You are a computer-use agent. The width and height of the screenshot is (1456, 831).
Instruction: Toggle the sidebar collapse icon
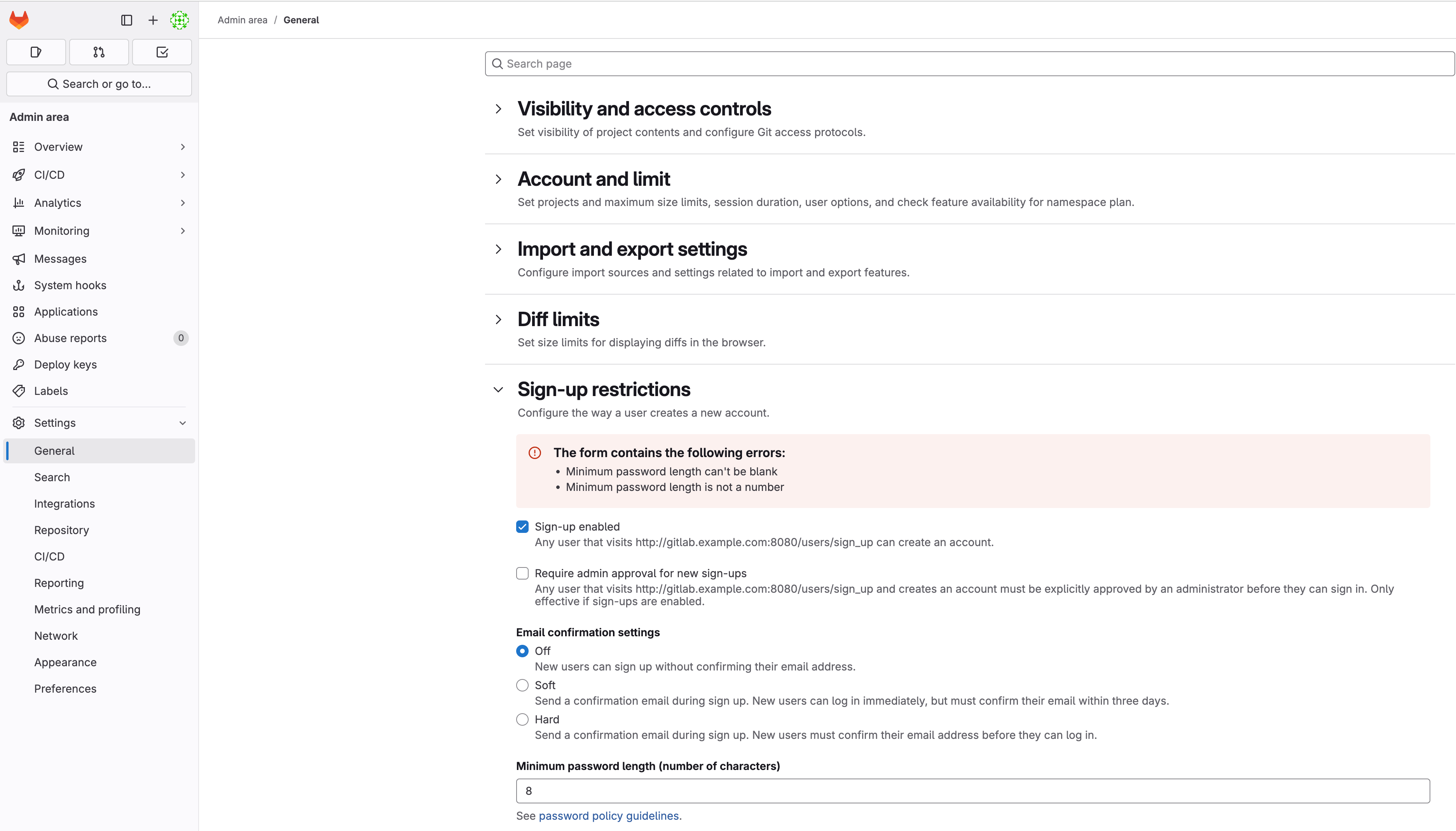[x=127, y=20]
